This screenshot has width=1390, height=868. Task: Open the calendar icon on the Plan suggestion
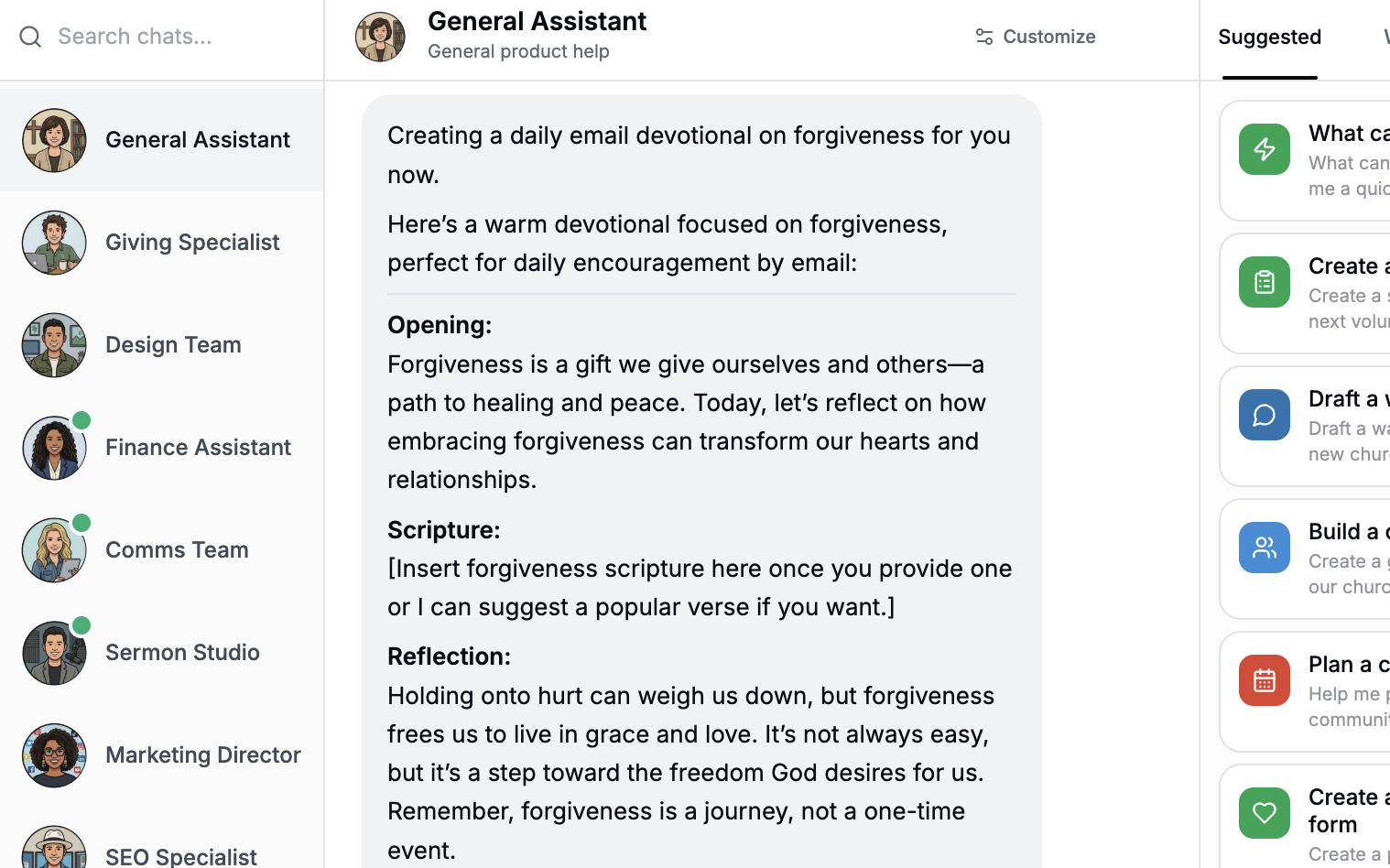[x=1264, y=679]
